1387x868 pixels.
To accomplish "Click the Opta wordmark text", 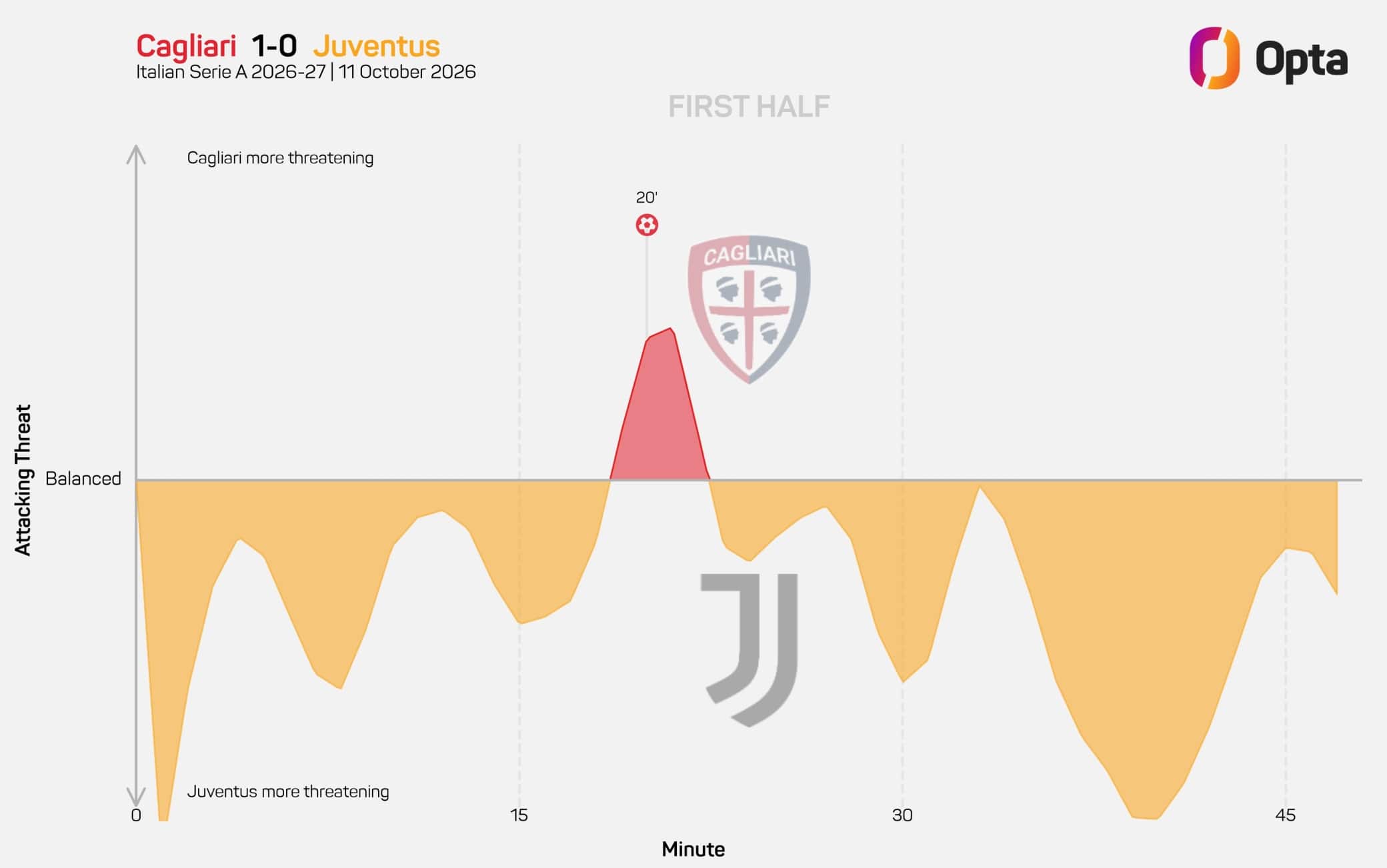I will click(x=1301, y=61).
